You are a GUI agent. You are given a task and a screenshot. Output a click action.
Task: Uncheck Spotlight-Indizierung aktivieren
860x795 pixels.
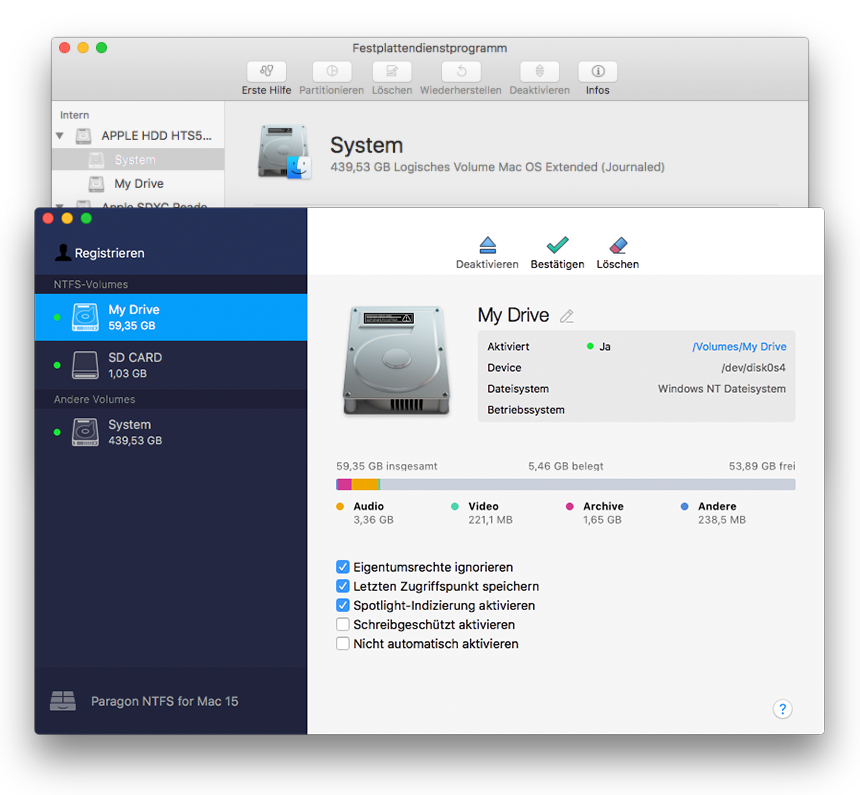pyautogui.click(x=343, y=605)
